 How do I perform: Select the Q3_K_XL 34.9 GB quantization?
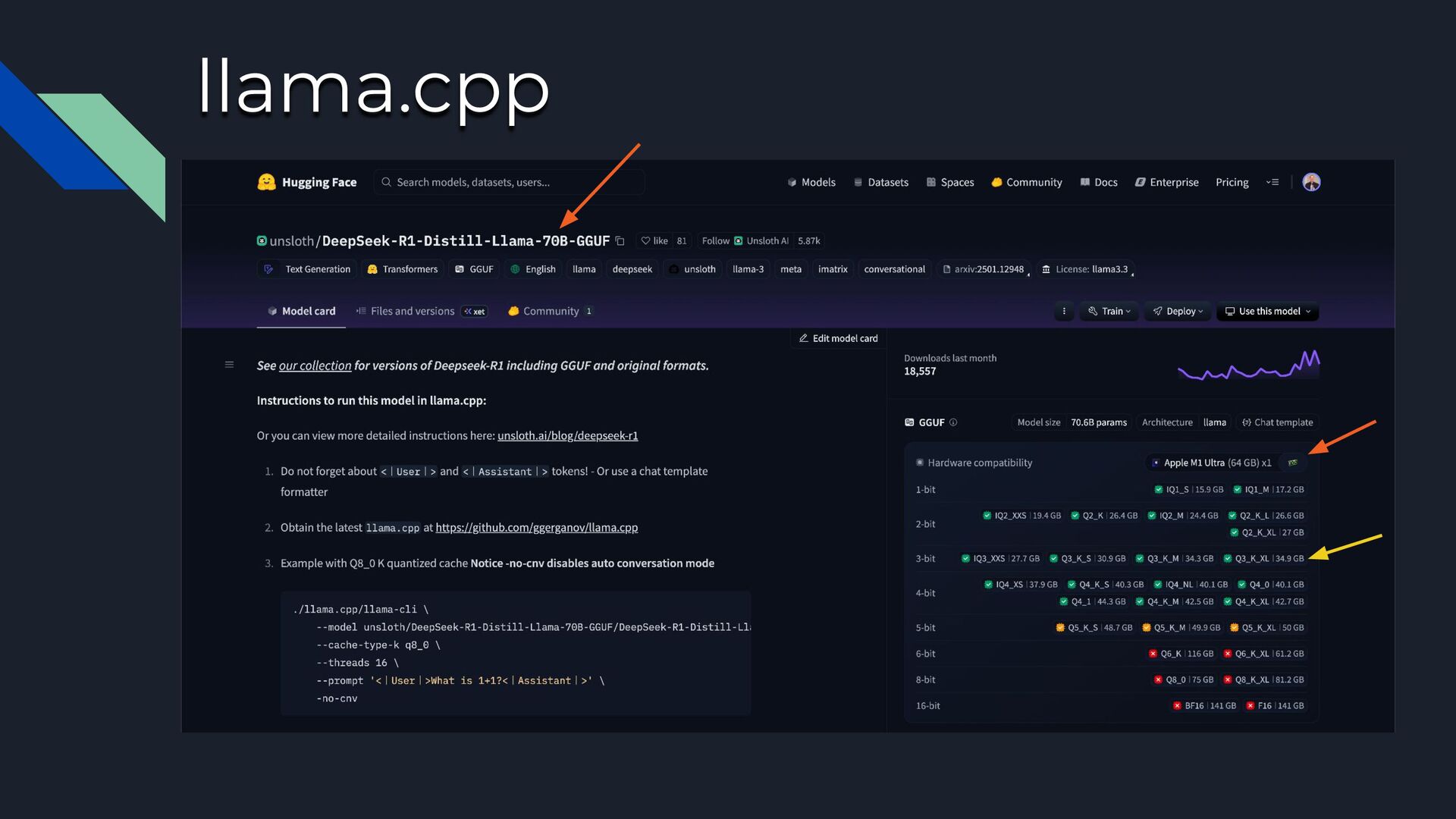click(1263, 559)
